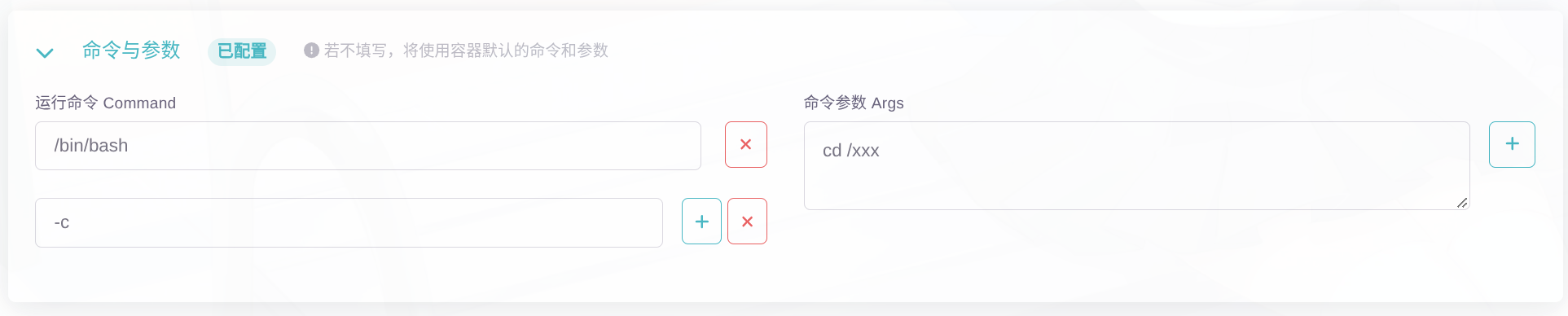This screenshot has width=1568, height=316.
Task: Collapse the 命令与参数 section chevron
Action: pyautogui.click(x=45, y=53)
